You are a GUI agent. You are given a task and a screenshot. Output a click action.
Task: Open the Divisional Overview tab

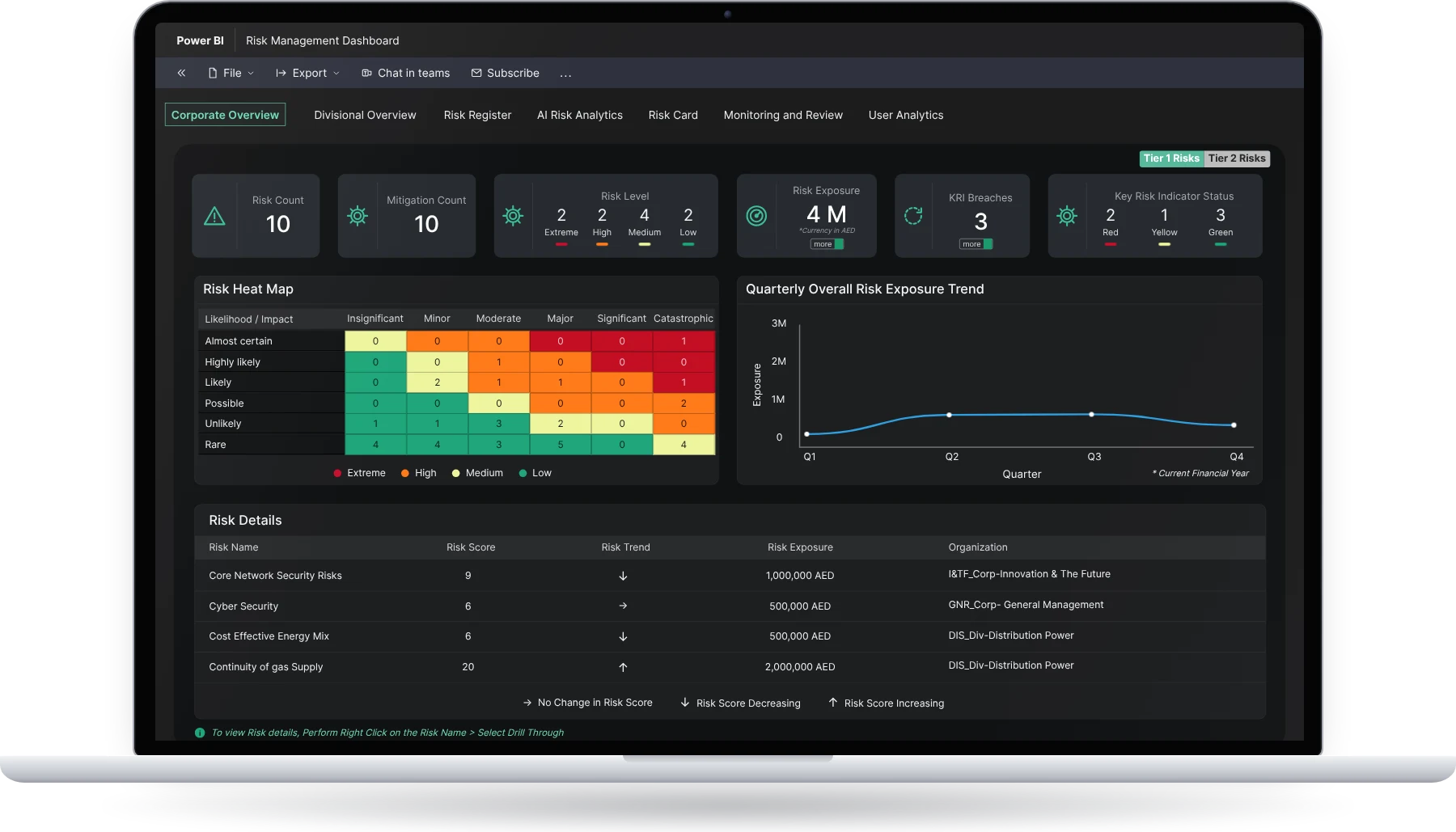point(365,115)
